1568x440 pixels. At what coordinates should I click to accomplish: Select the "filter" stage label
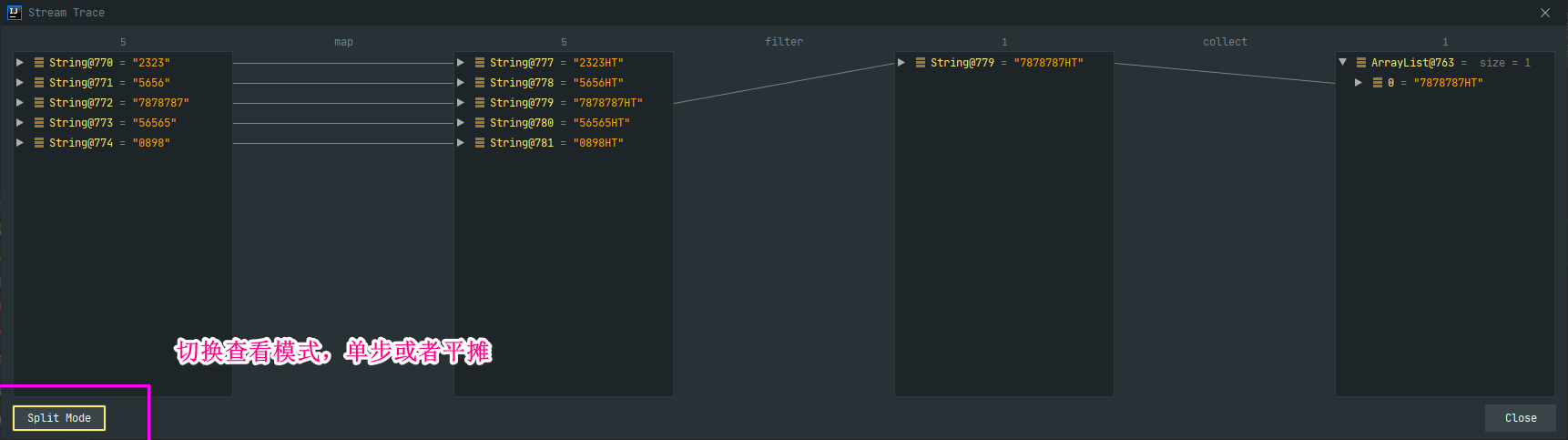tap(784, 42)
